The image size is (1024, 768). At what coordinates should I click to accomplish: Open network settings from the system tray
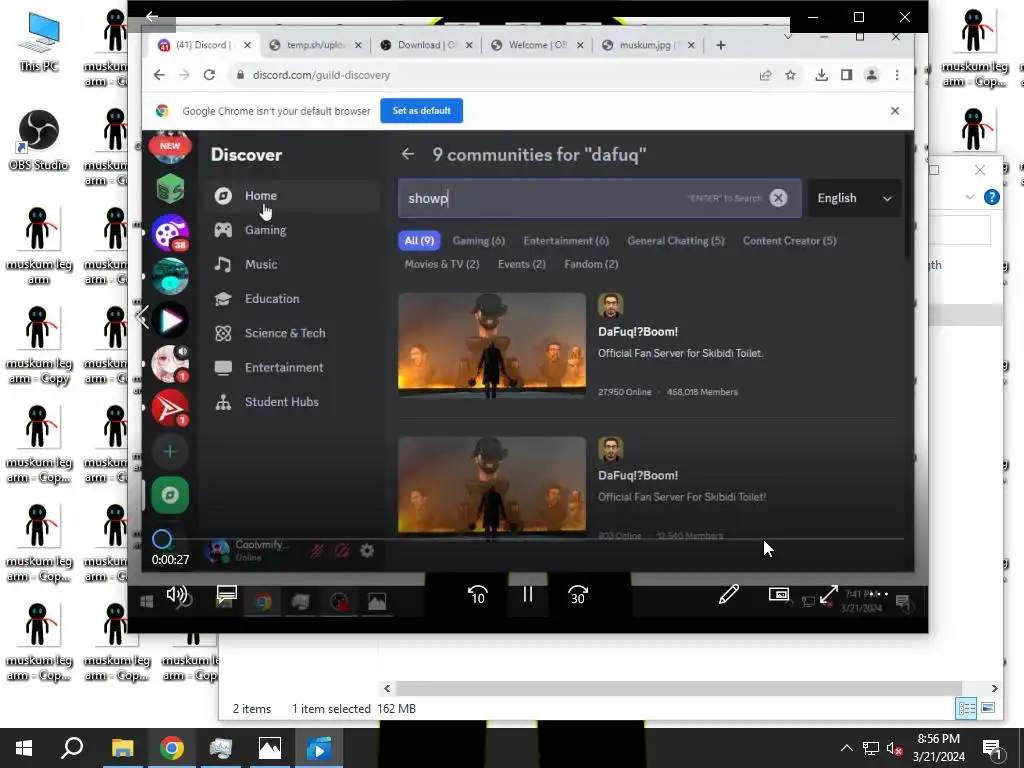871,748
